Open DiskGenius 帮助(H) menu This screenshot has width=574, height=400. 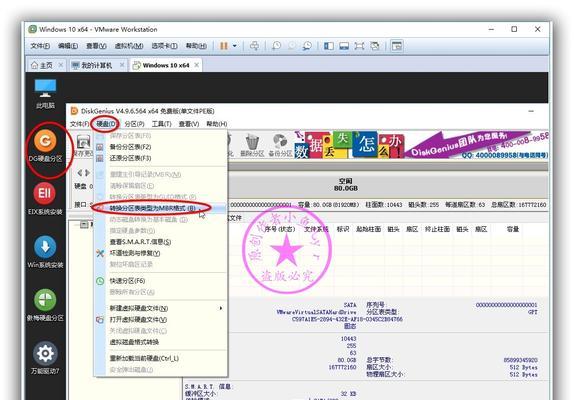[x=216, y=124]
